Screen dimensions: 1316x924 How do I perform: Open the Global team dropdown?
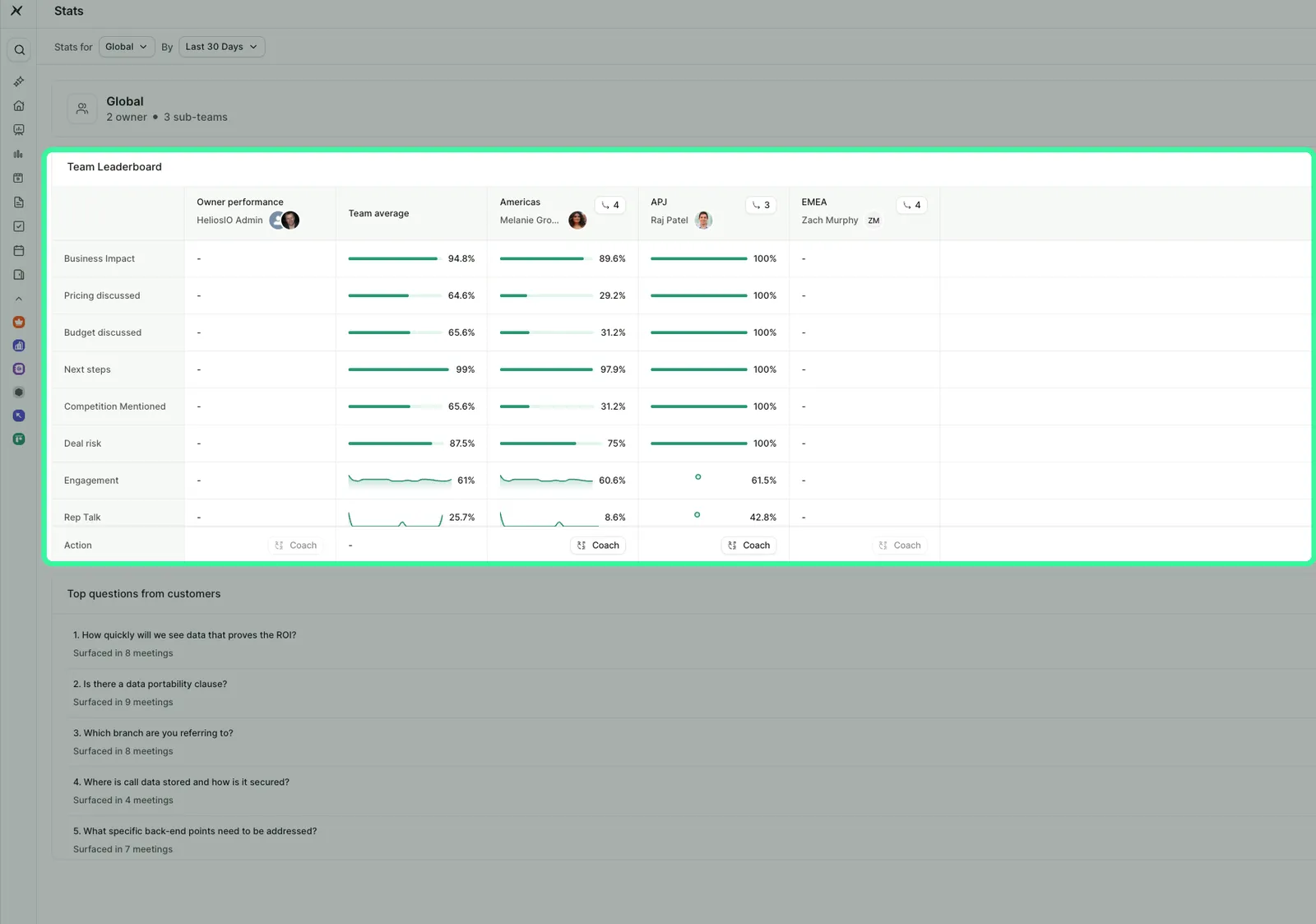pyautogui.click(x=127, y=47)
